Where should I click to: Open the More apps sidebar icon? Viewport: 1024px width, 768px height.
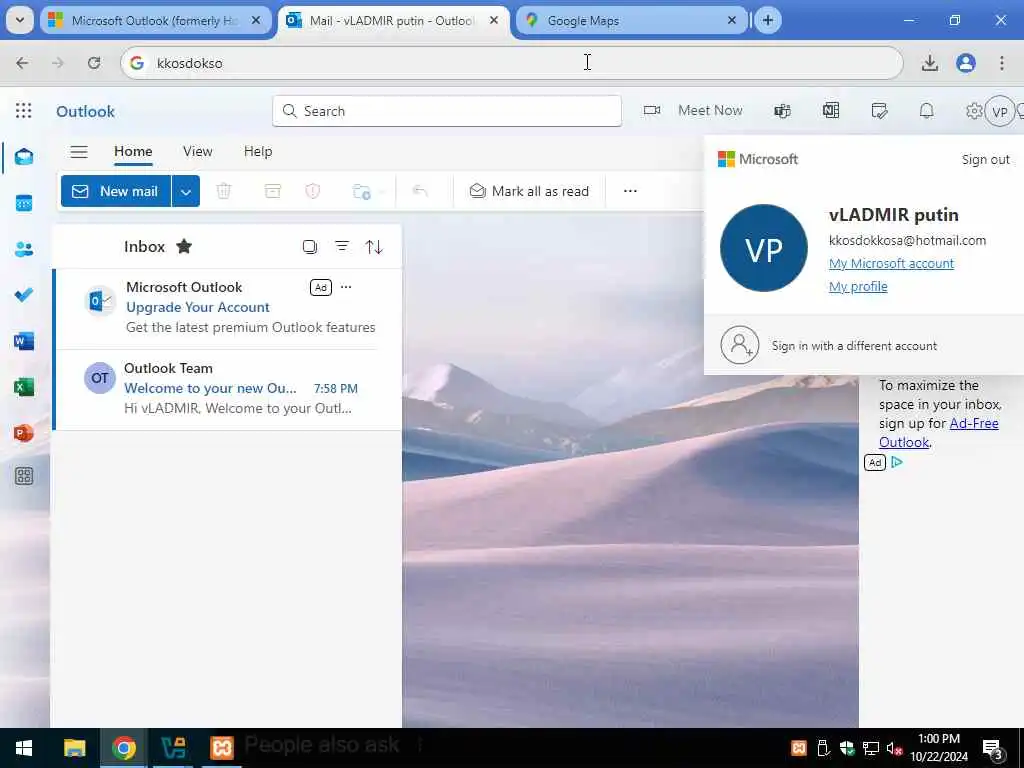point(24,476)
